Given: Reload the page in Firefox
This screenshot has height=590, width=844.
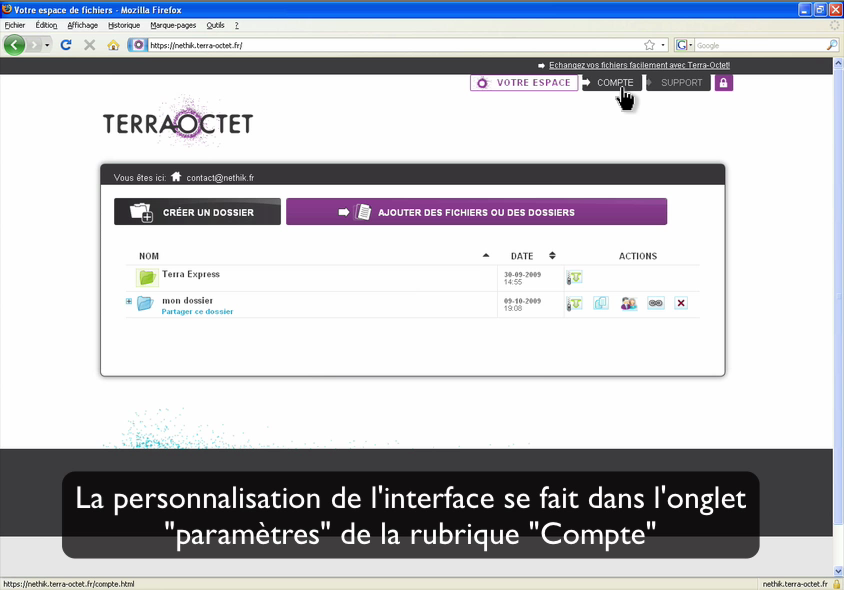Looking at the screenshot, I should [66, 45].
